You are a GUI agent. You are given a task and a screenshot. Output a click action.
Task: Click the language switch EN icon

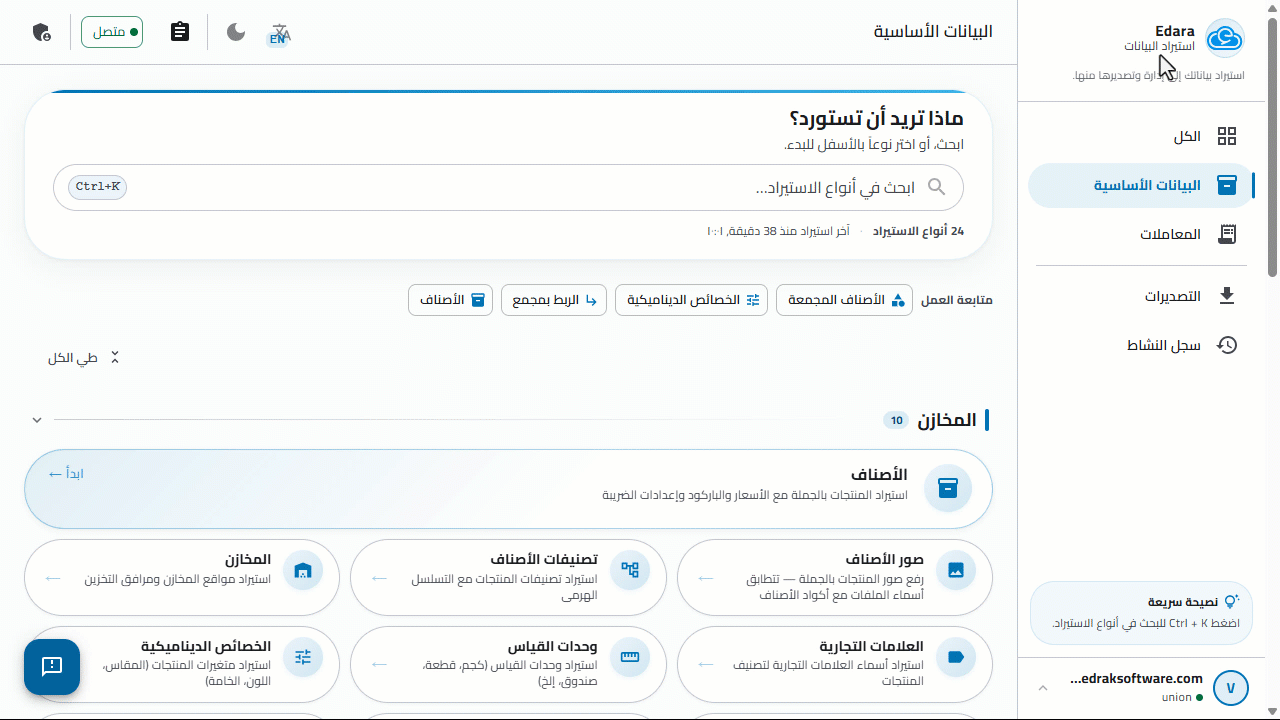point(280,34)
